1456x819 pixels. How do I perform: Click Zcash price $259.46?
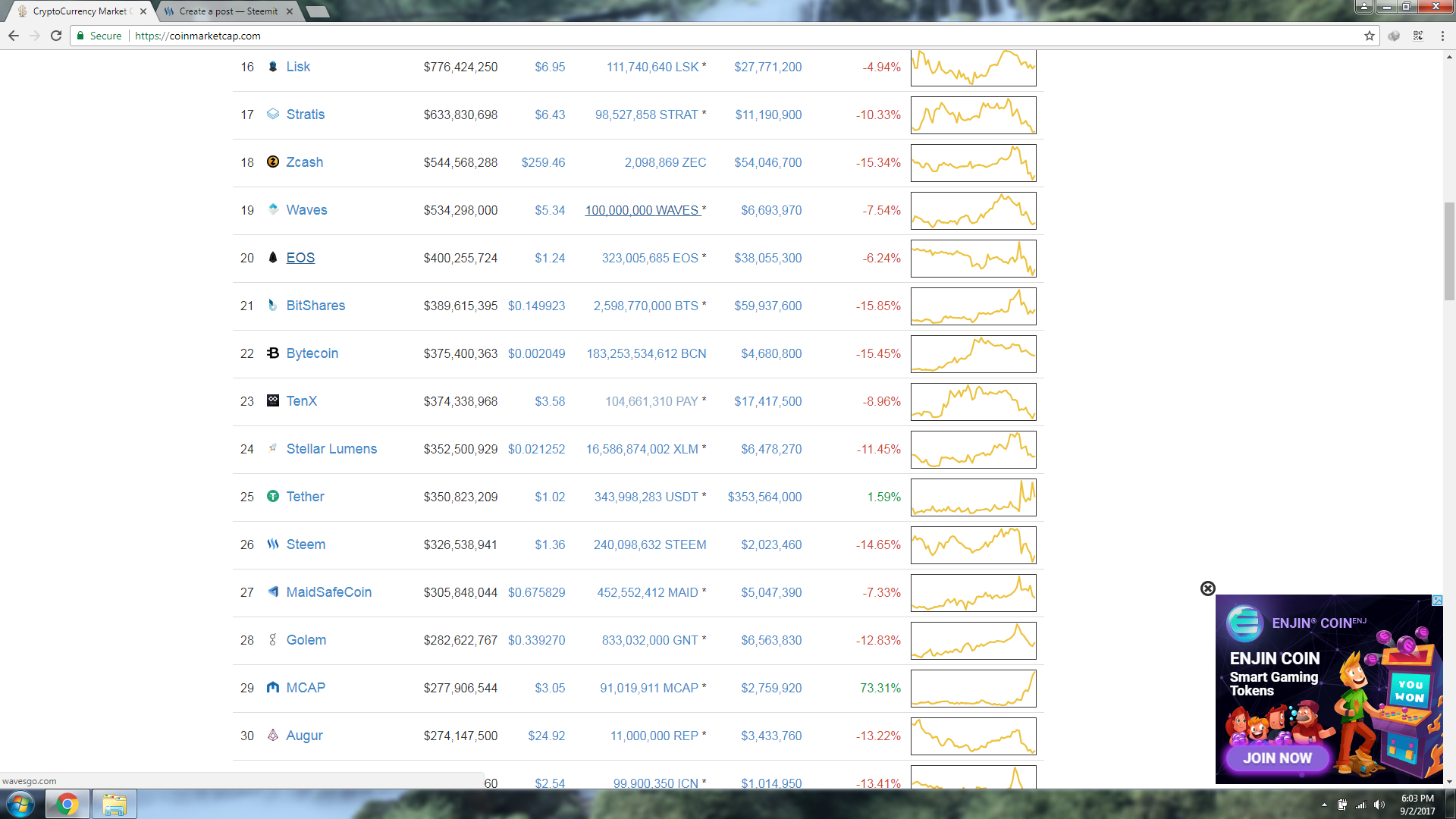[543, 162]
